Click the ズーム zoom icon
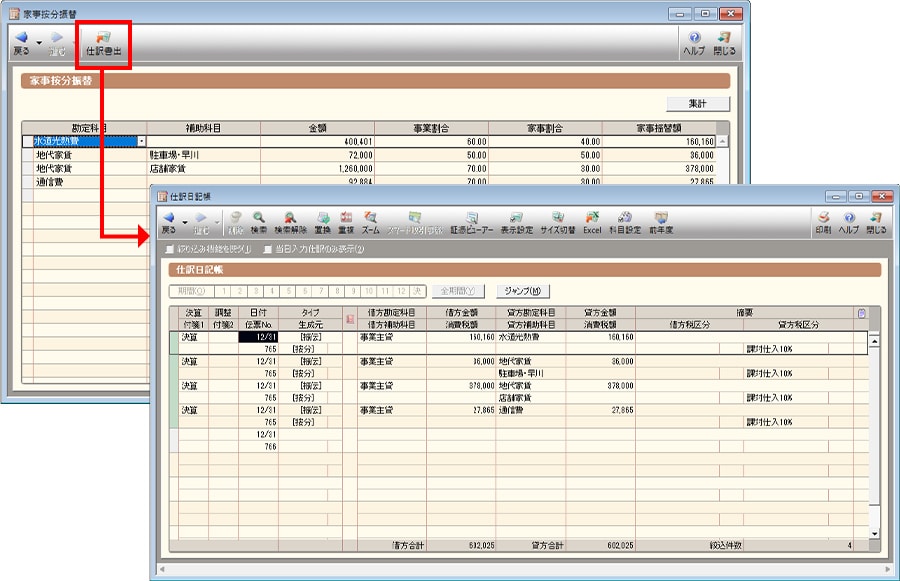Viewport: 900px width, 581px height. [x=370, y=221]
